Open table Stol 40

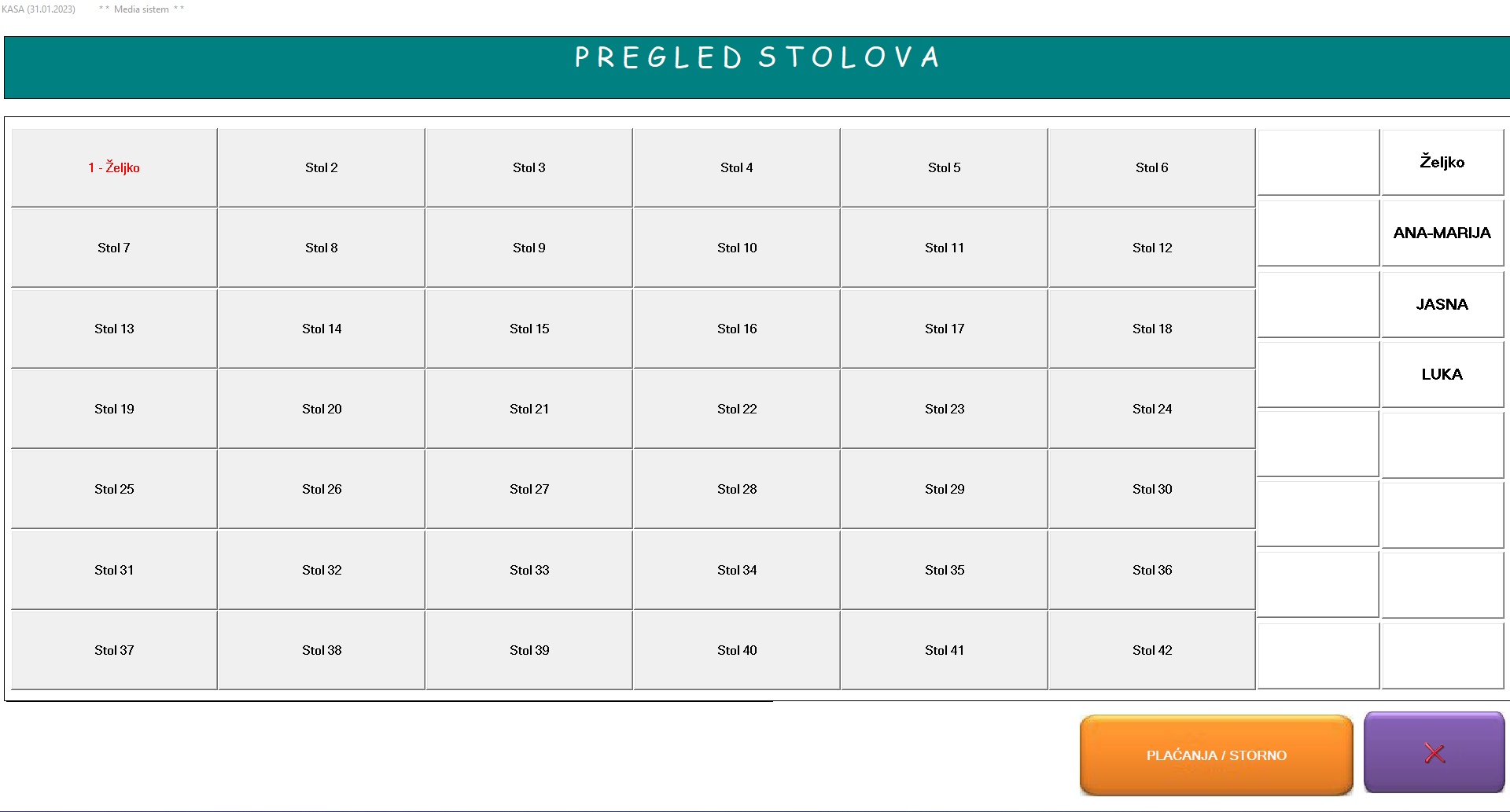[x=737, y=650]
